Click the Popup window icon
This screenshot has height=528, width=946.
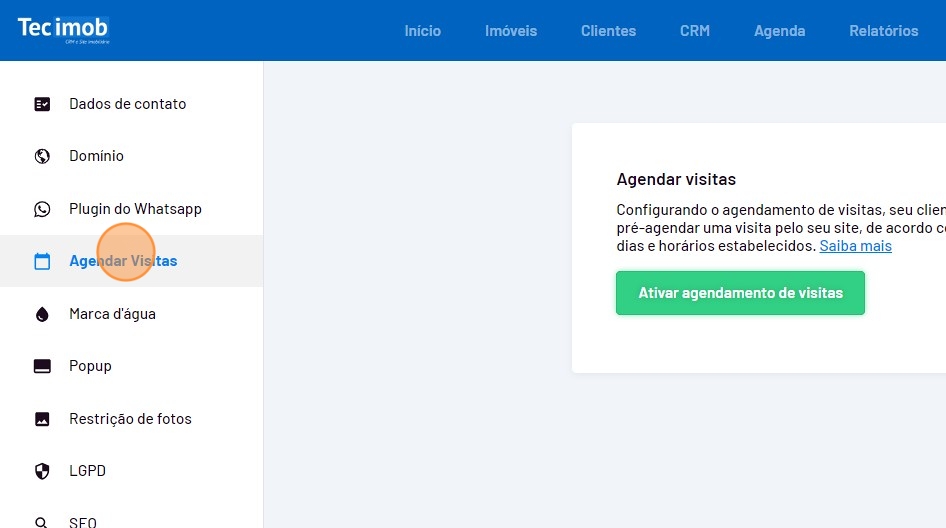42,366
